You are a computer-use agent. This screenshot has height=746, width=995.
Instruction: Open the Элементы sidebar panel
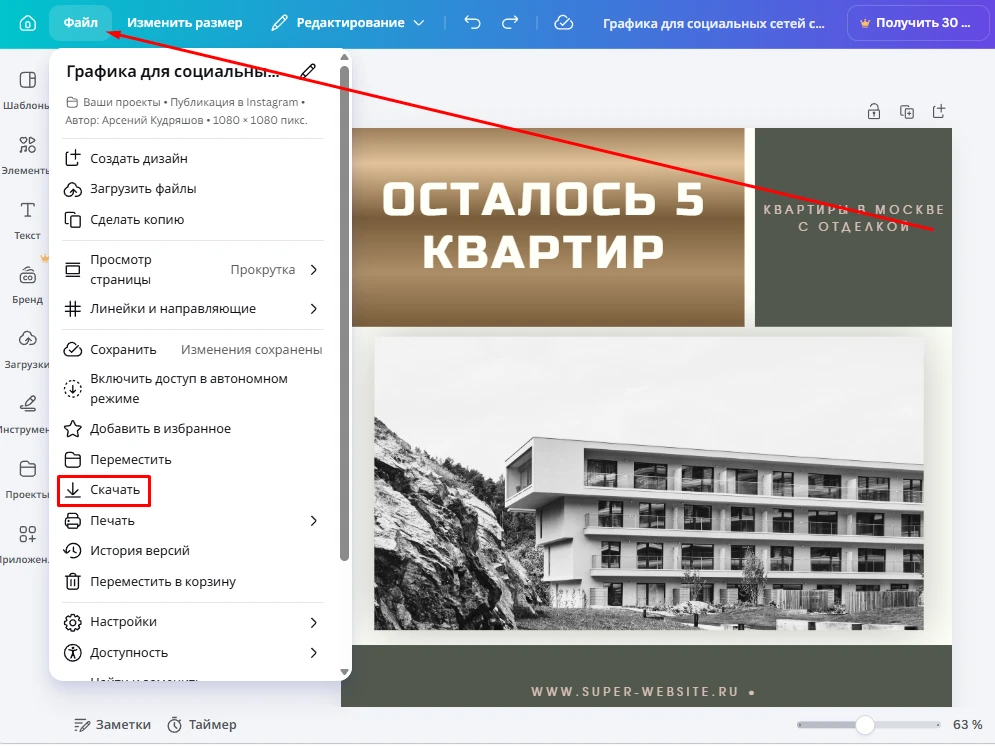[x=27, y=155]
